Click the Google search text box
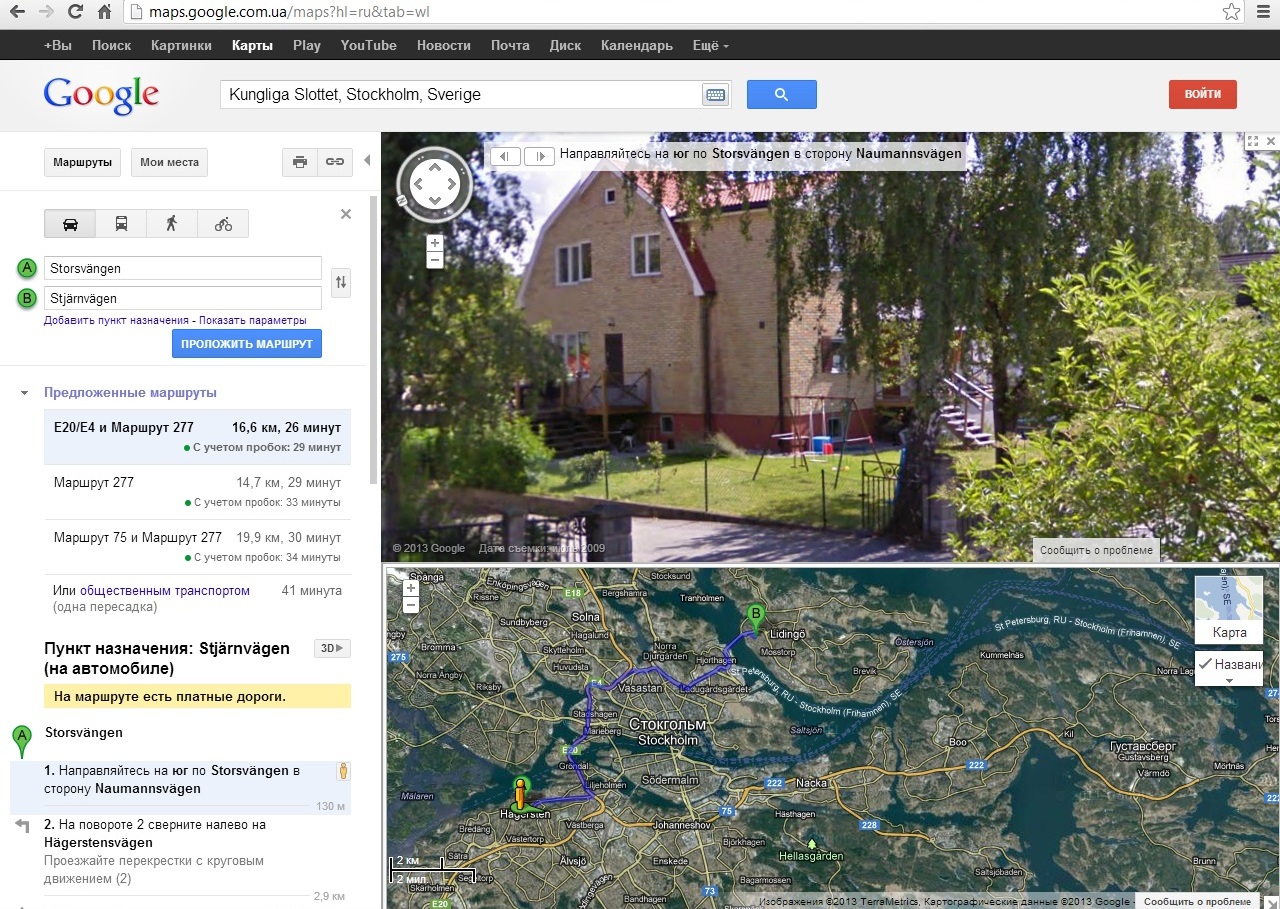This screenshot has height=909, width=1280. (462, 95)
